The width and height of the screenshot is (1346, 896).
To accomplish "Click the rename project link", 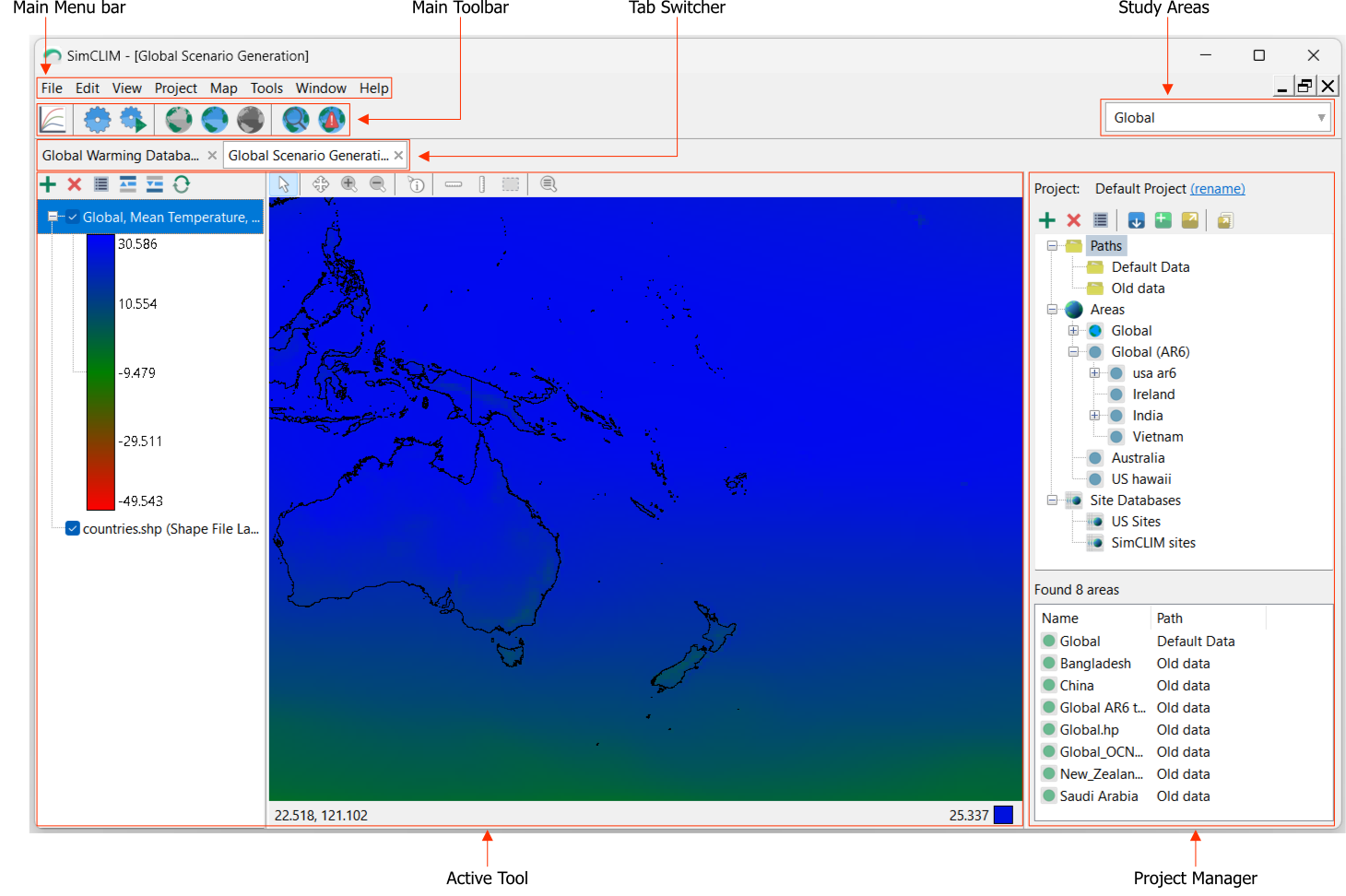I will pyautogui.click(x=1217, y=189).
